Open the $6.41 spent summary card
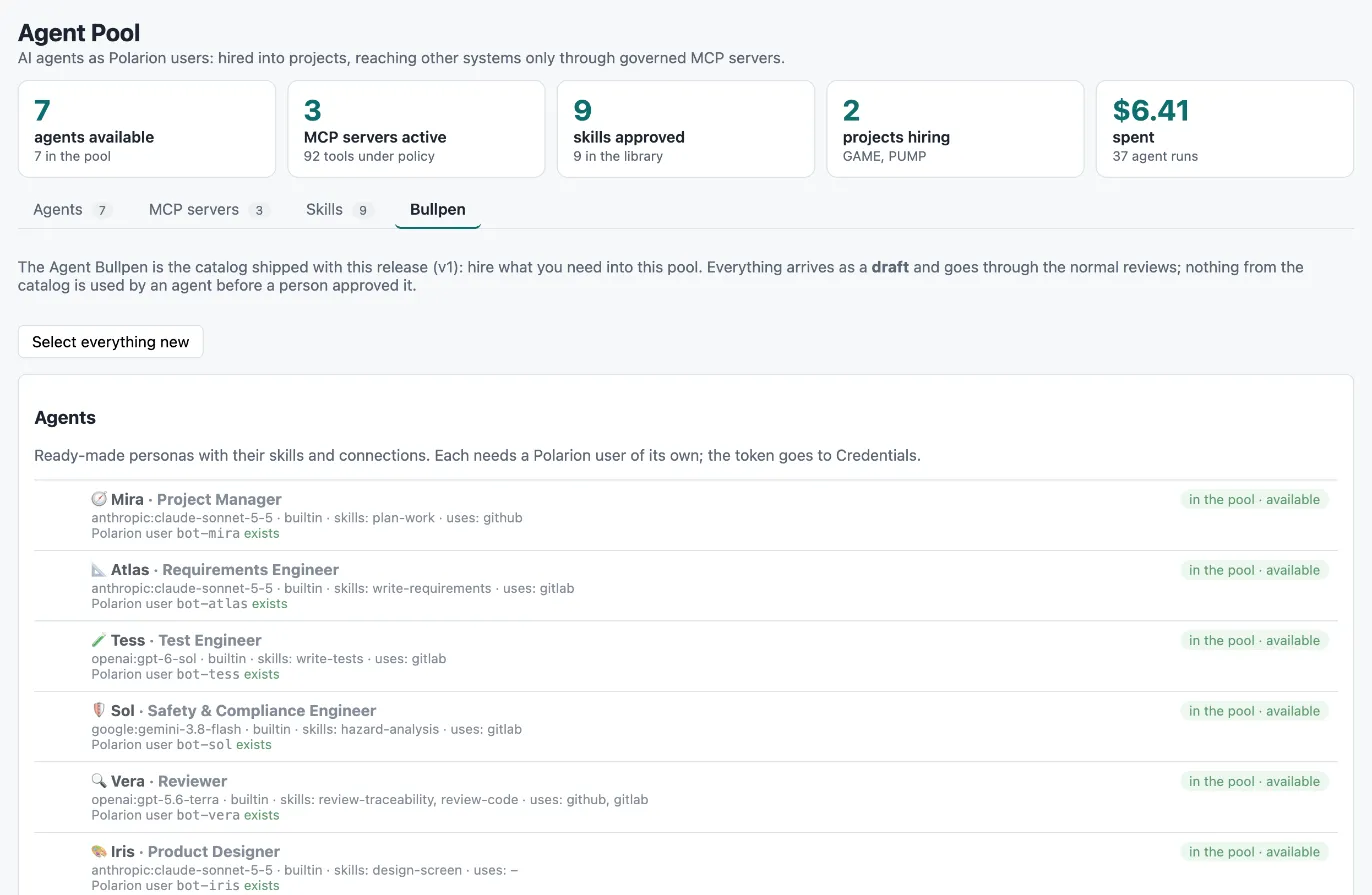This screenshot has width=1372, height=895. pos(1225,129)
